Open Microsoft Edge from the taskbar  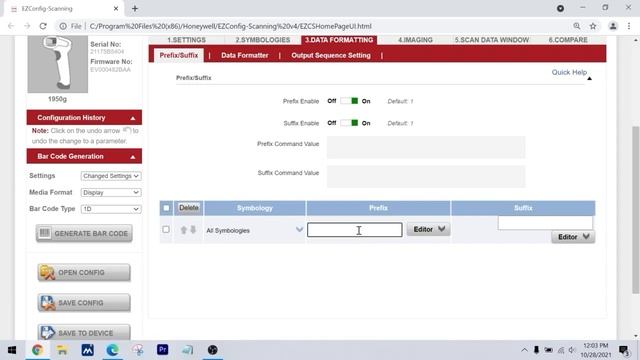click(113, 350)
